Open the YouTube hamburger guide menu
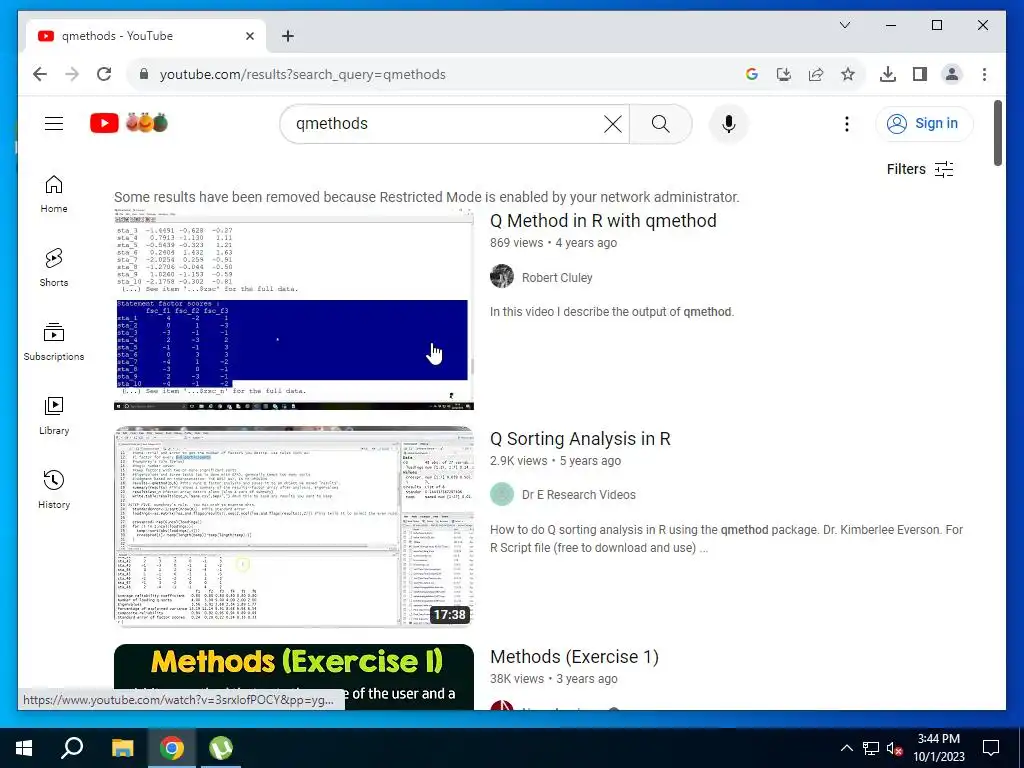This screenshot has height=768, width=1024. point(54,123)
